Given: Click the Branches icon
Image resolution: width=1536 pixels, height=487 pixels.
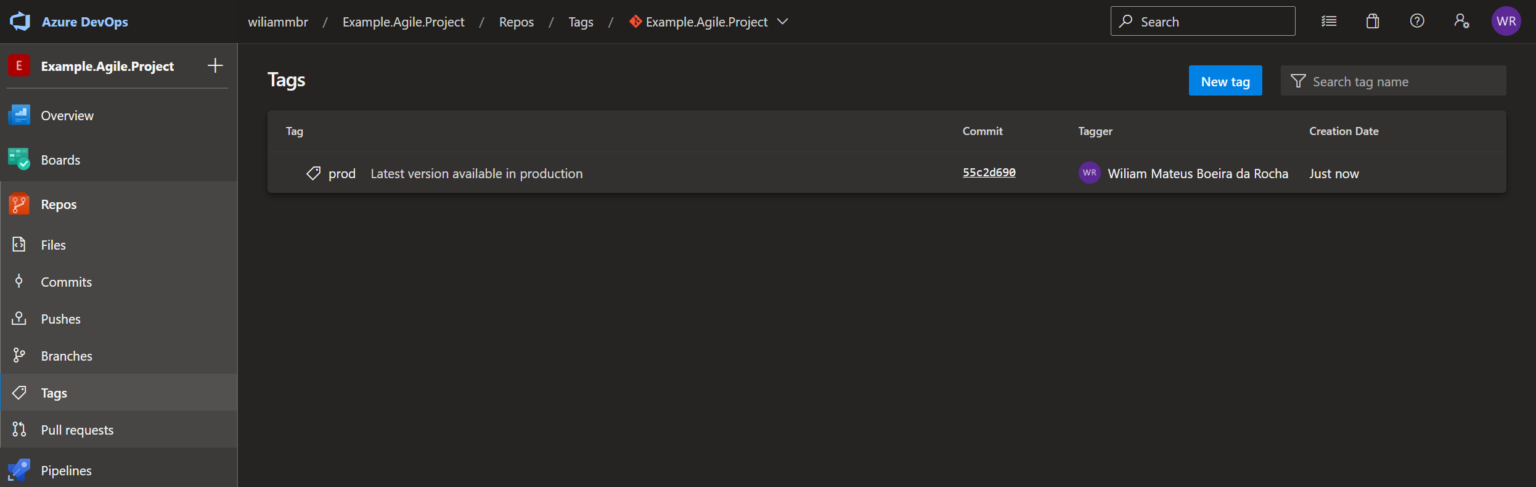Looking at the screenshot, I should click(x=19, y=356).
